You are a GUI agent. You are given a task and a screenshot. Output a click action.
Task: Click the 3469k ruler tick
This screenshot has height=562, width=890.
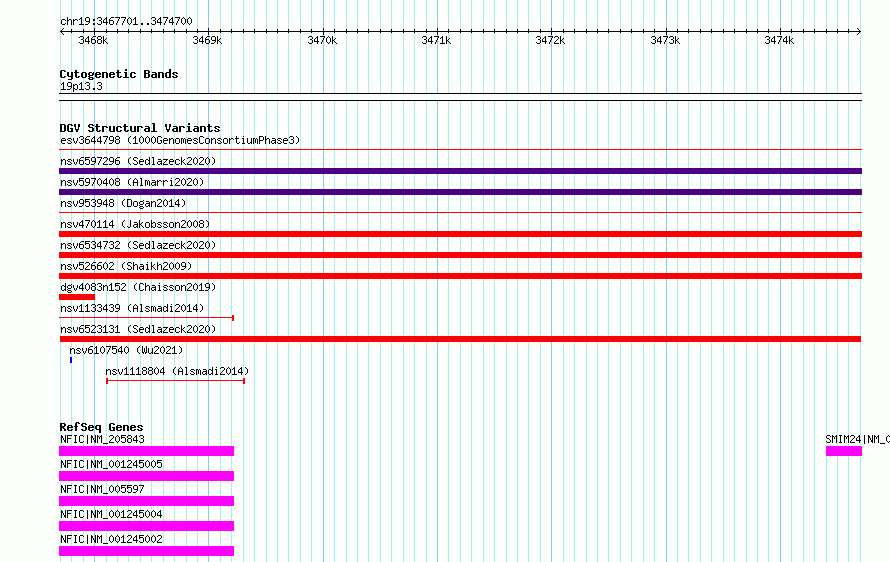pos(207,40)
